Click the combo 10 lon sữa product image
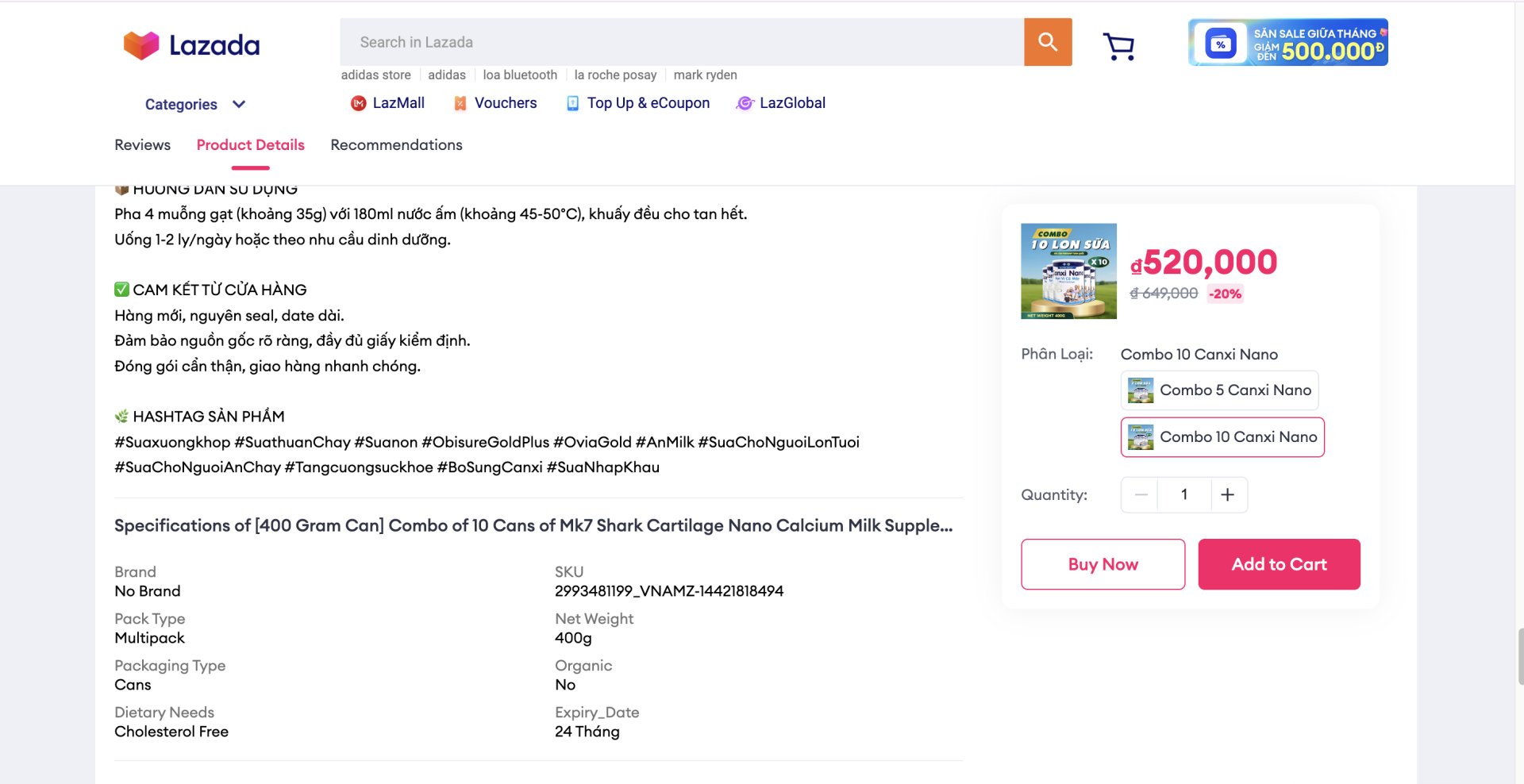This screenshot has width=1524, height=784. [x=1068, y=271]
